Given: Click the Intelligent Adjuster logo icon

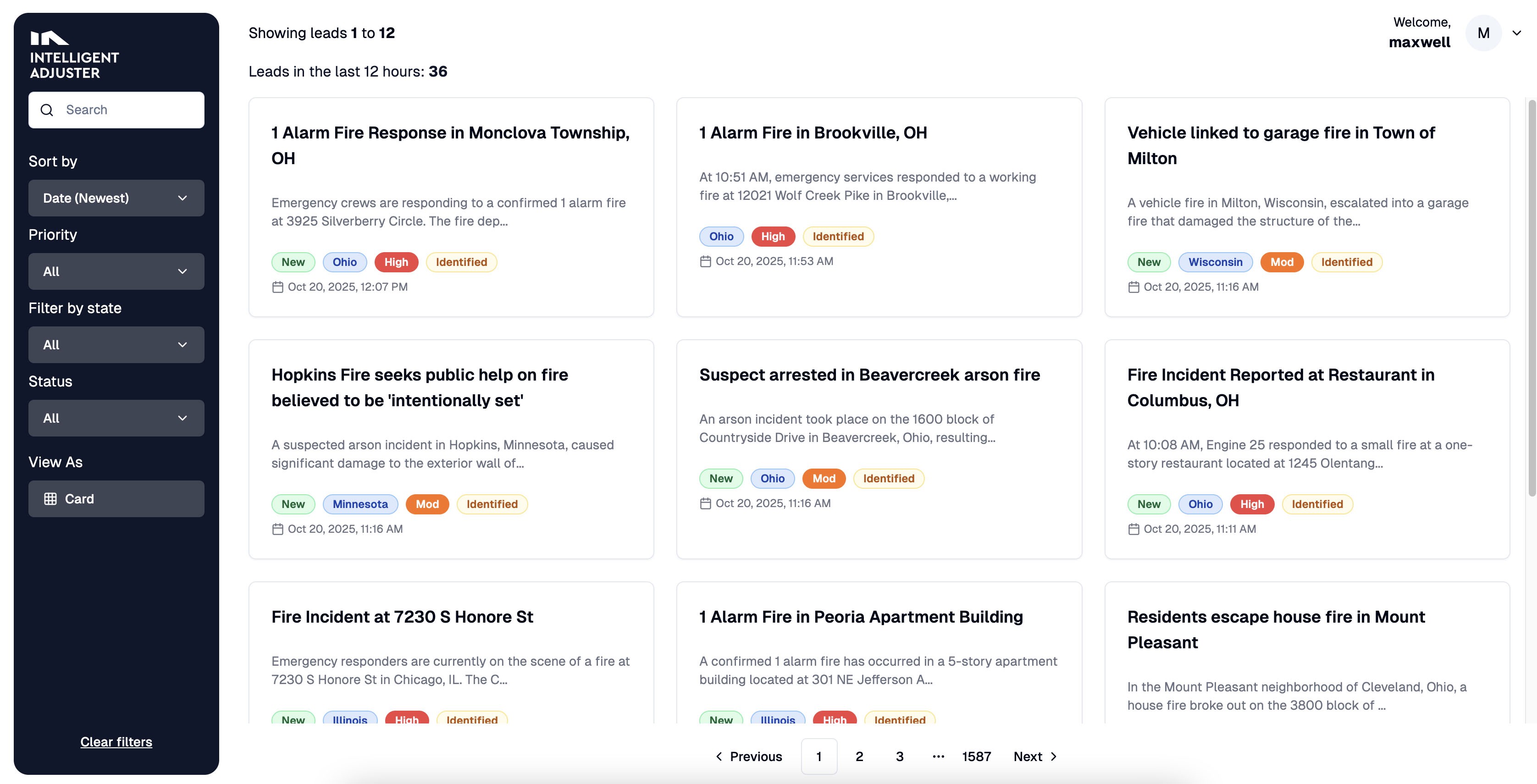Looking at the screenshot, I should pyautogui.click(x=50, y=38).
